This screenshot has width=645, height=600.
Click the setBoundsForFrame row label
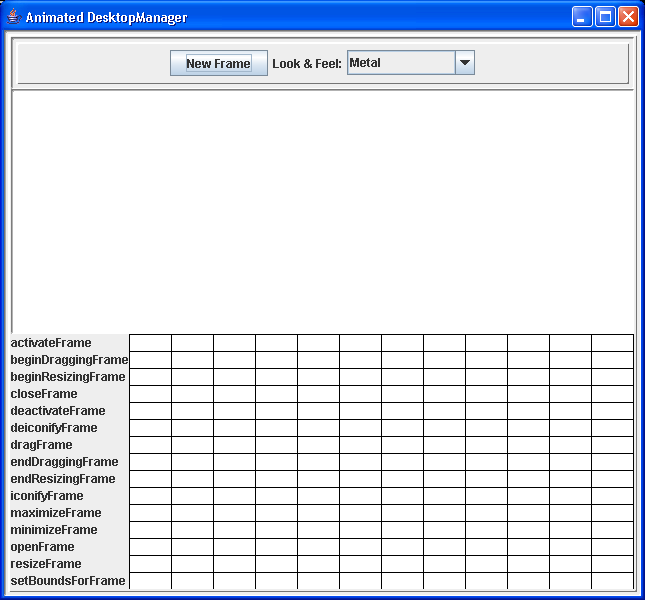click(x=68, y=581)
